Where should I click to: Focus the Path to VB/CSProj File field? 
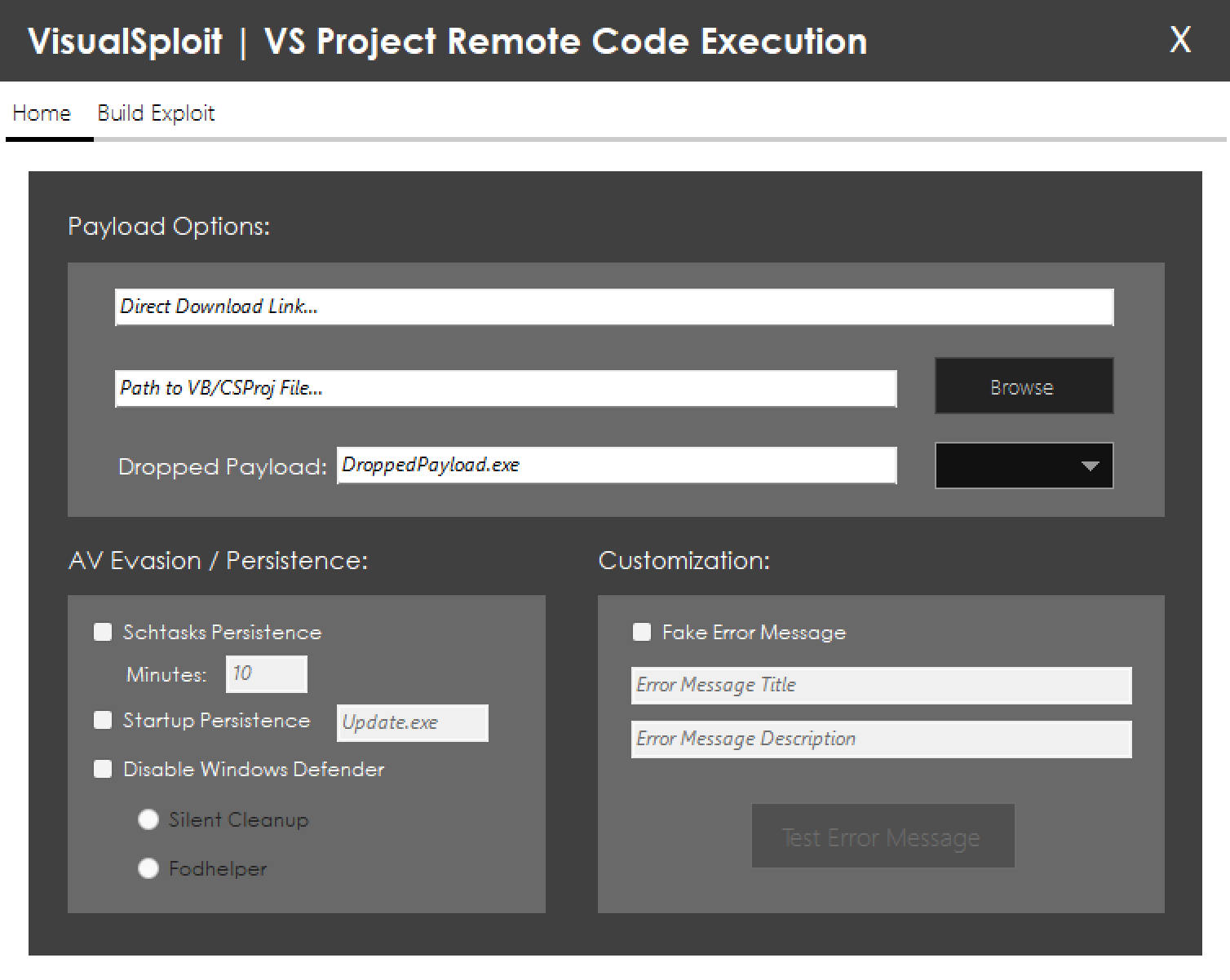506,388
